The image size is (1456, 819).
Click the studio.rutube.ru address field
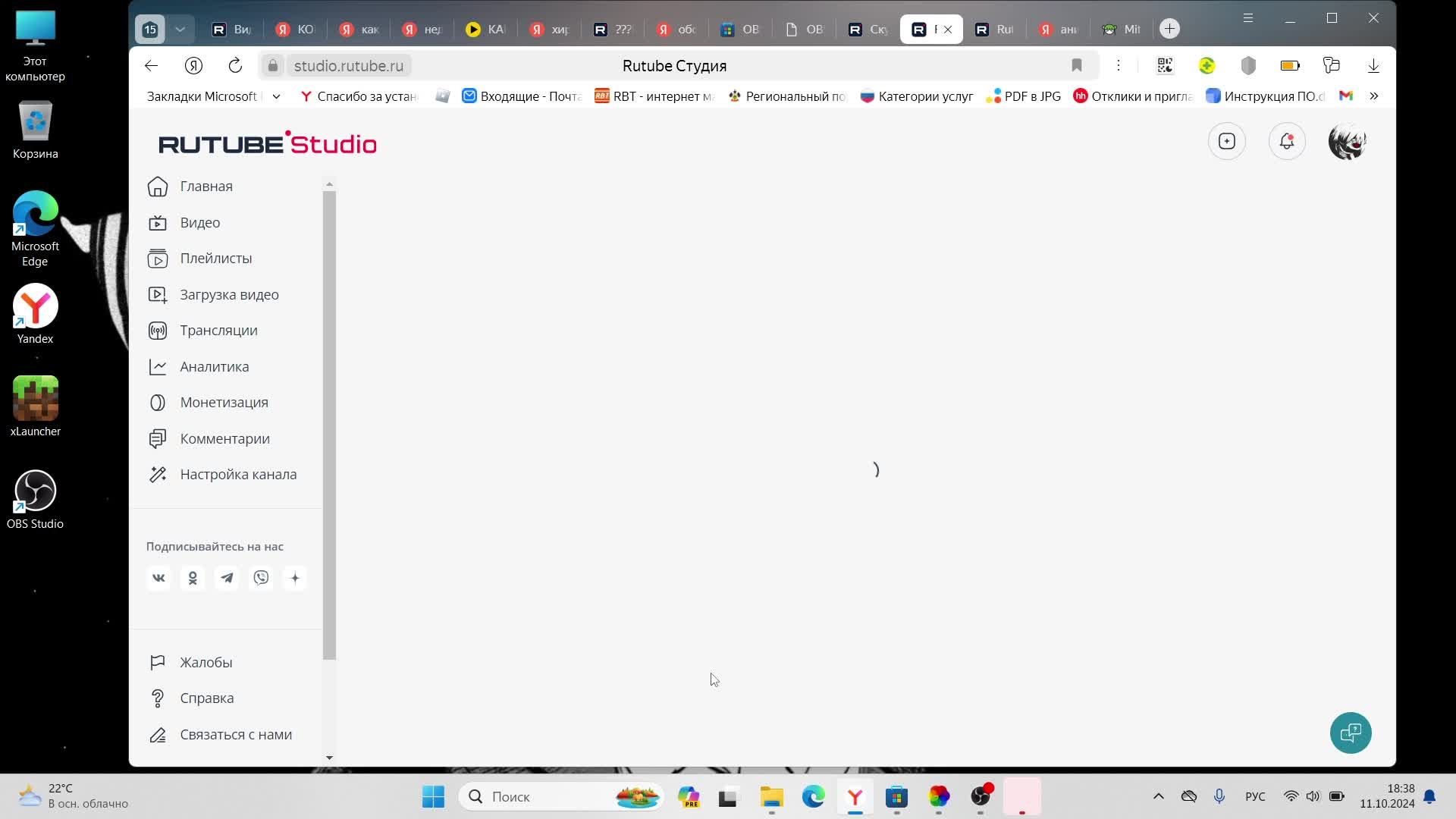349,66
